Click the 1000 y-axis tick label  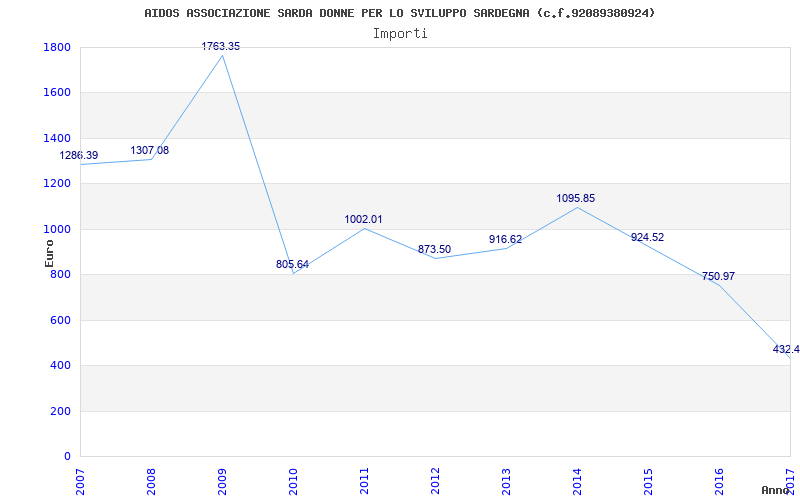pyautogui.click(x=57, y=229)
